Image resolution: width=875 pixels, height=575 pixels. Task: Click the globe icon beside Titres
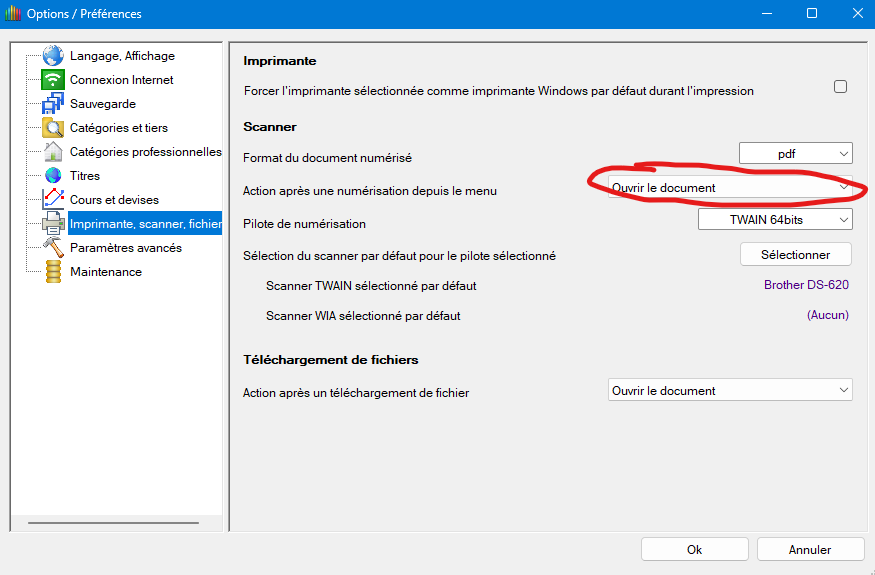53,176
